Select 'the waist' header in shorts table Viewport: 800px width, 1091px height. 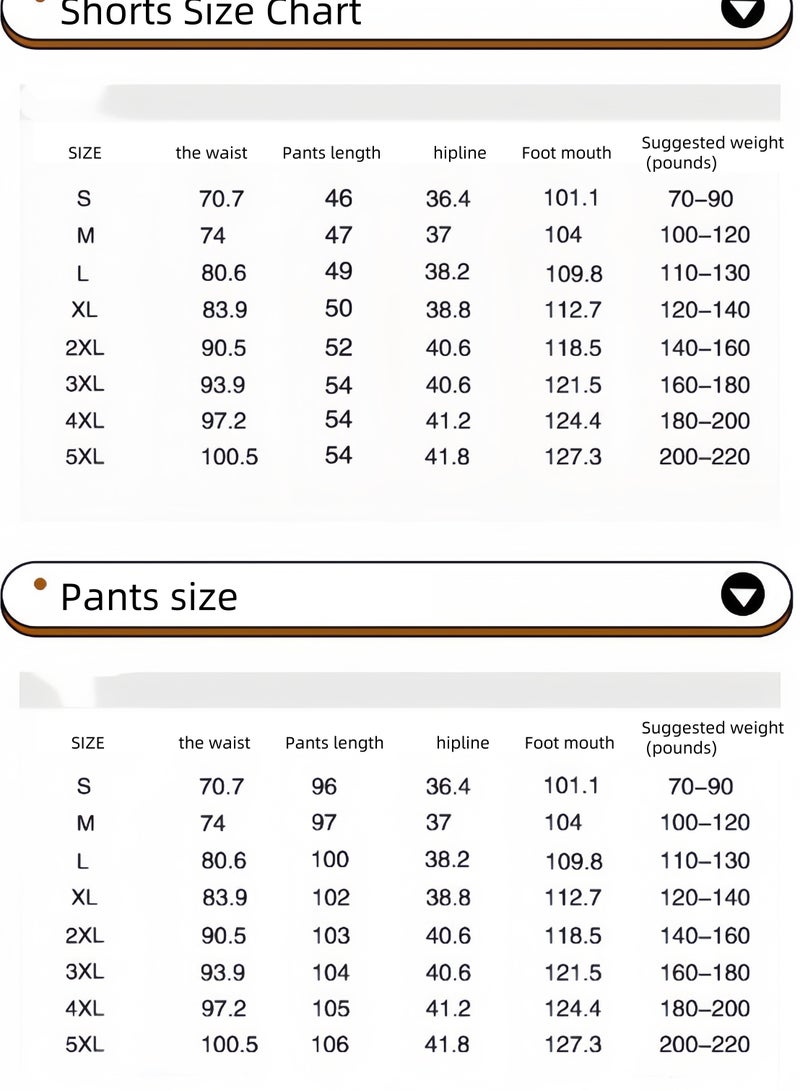pyautogui.click(x=211, y=153)
